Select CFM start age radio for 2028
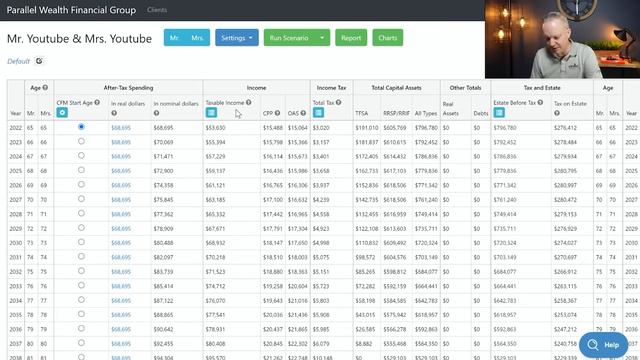Screen dimensions: 640x360 click(x=81, y=213)
